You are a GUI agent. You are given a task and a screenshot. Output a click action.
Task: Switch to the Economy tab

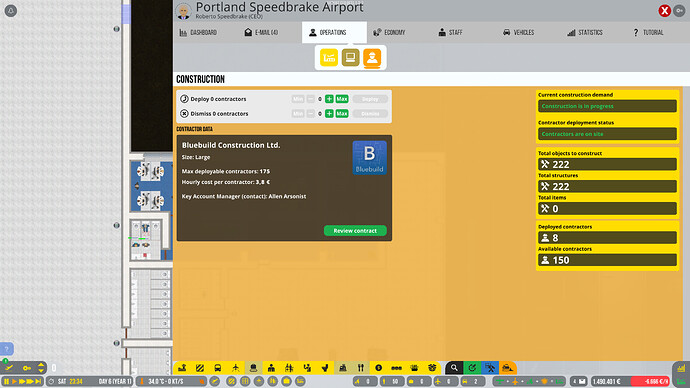tap(389, 33)
